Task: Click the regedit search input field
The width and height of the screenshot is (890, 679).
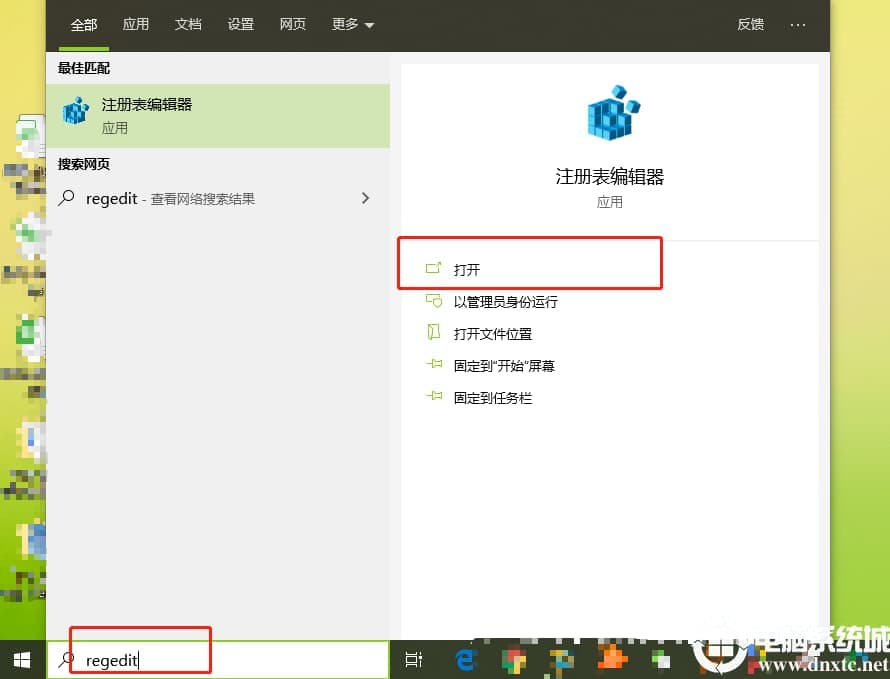Action: [x=218, y=660]
